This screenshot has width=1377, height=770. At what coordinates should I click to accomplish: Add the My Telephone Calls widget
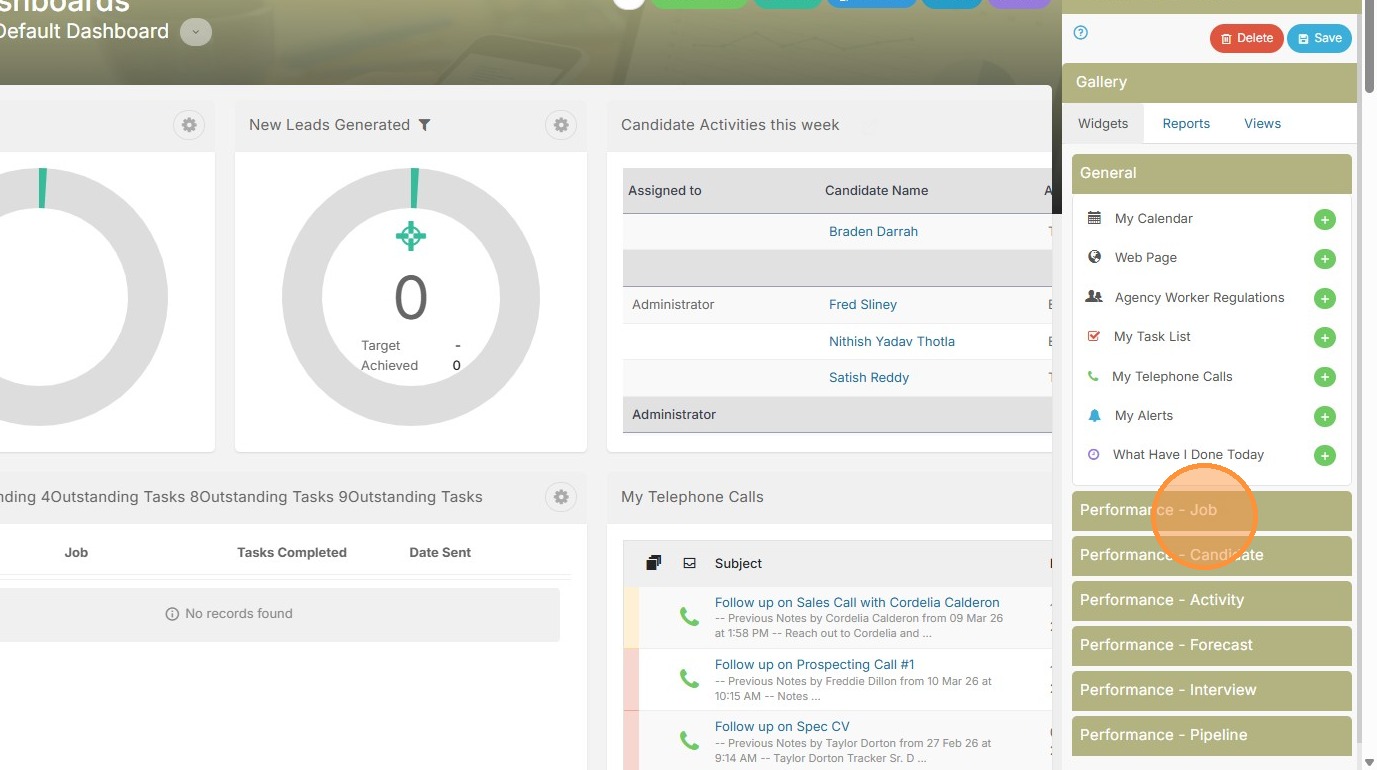tap(1324, 378)
